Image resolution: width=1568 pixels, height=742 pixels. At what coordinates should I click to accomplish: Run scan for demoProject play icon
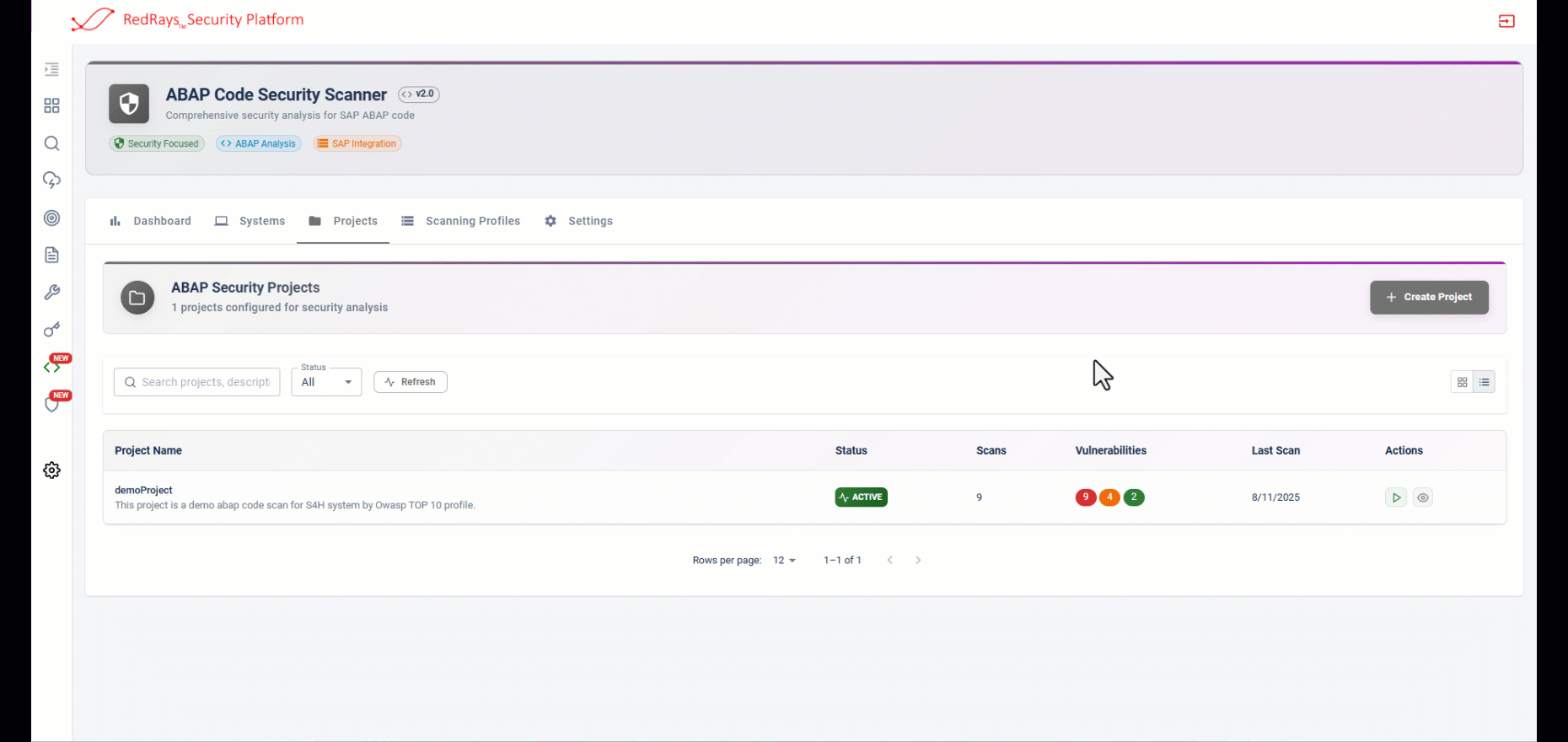point(1396,497)
